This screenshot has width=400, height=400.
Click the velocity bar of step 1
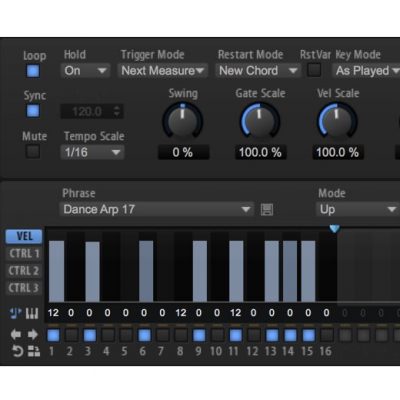tap(56, 271)
